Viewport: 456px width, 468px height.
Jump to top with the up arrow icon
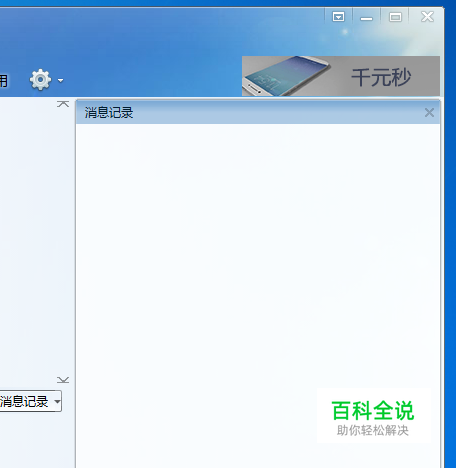(63, 104)
